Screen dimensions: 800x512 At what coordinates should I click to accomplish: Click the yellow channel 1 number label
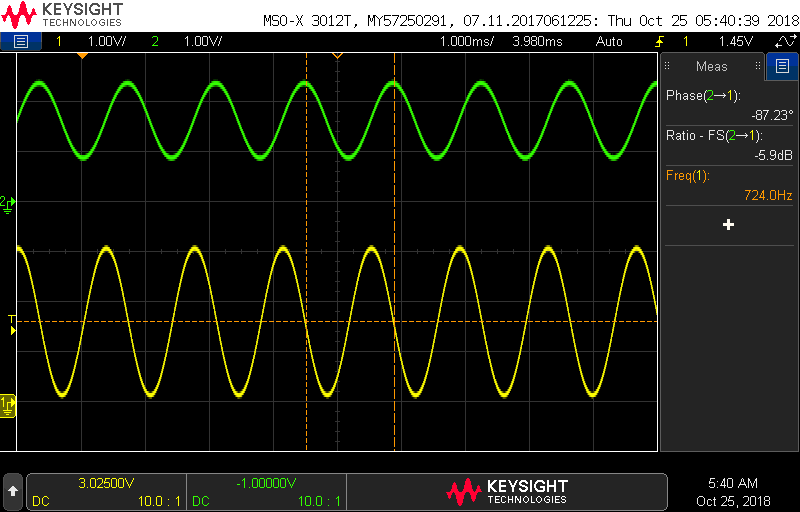(59, 41)
